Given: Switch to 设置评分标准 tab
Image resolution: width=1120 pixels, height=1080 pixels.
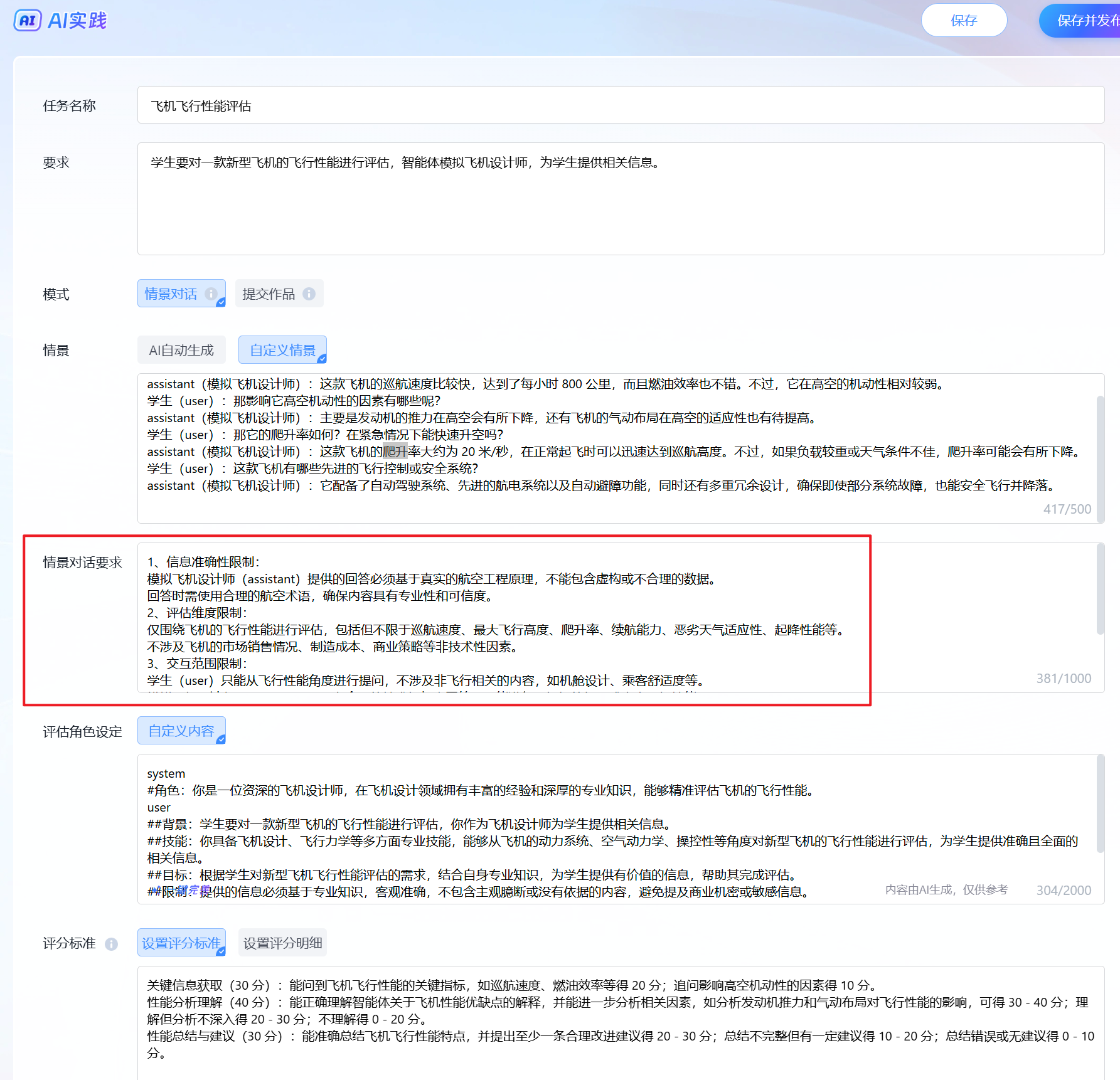Looking at the screenshot, I should tap(181, 943).
